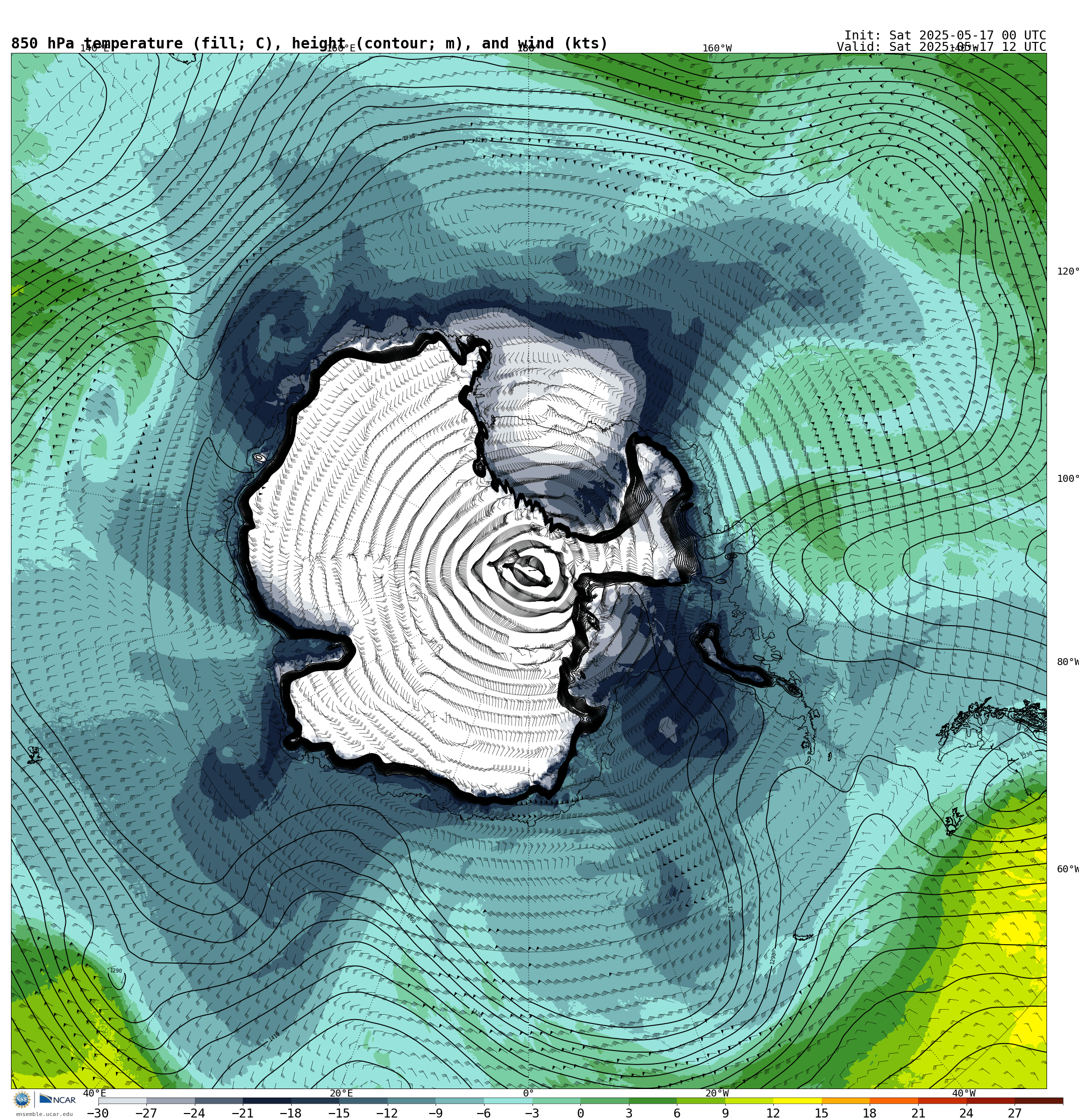This screenshot has height=1120, width=1079.
Task: Click the NSF logo emblem
Action: pos(21,1100)
